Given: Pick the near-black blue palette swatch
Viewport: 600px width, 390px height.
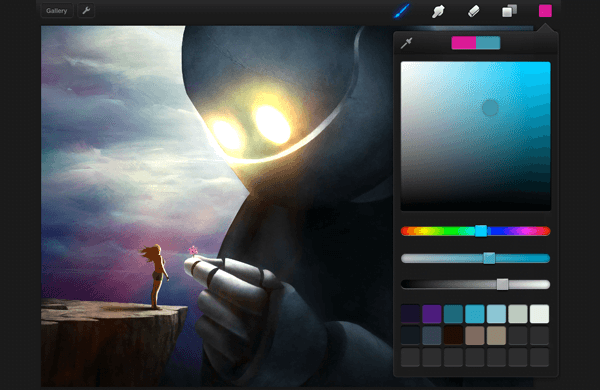Looking at the screenshot, I should pos(411,335).
